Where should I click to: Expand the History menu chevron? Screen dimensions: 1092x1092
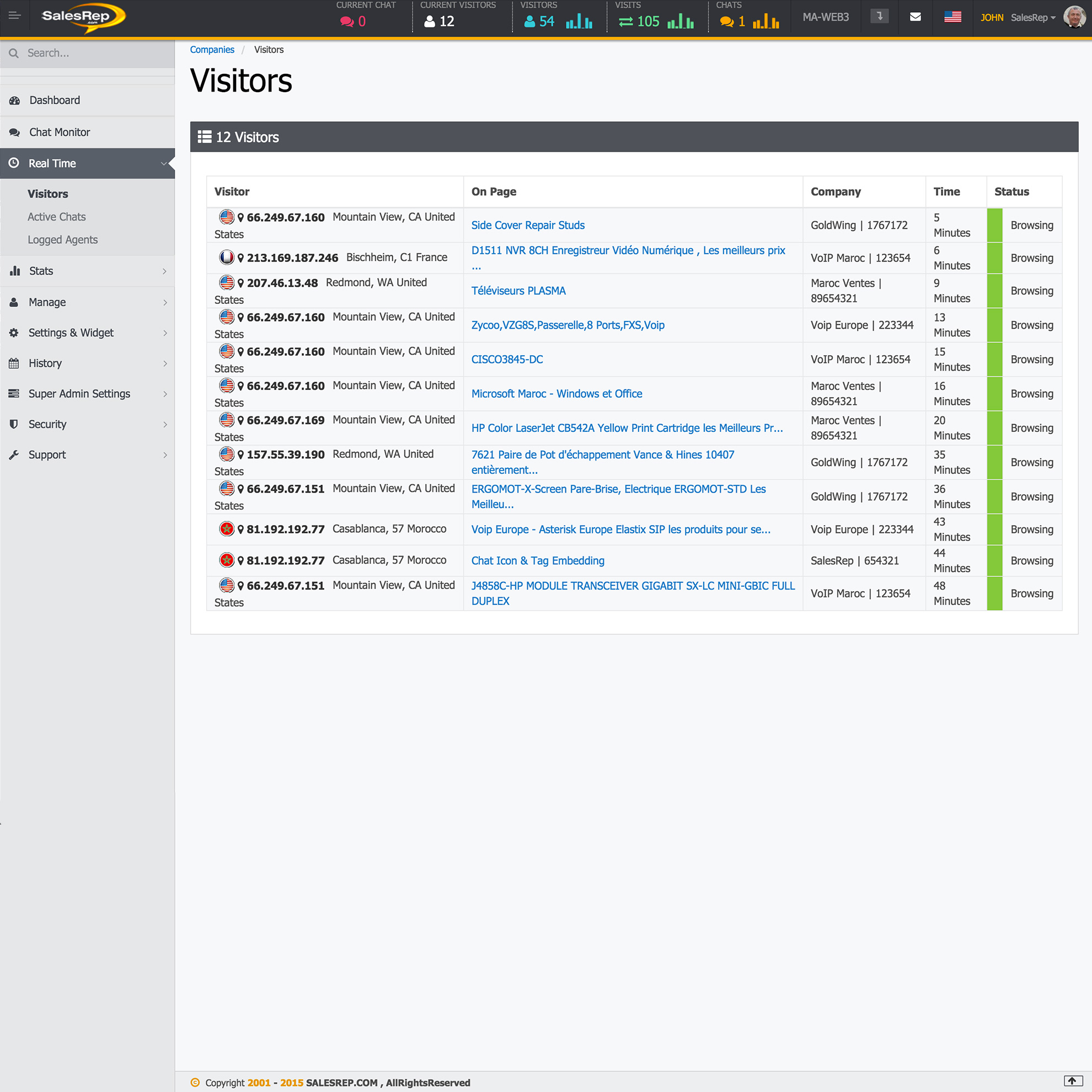(165, 363)
